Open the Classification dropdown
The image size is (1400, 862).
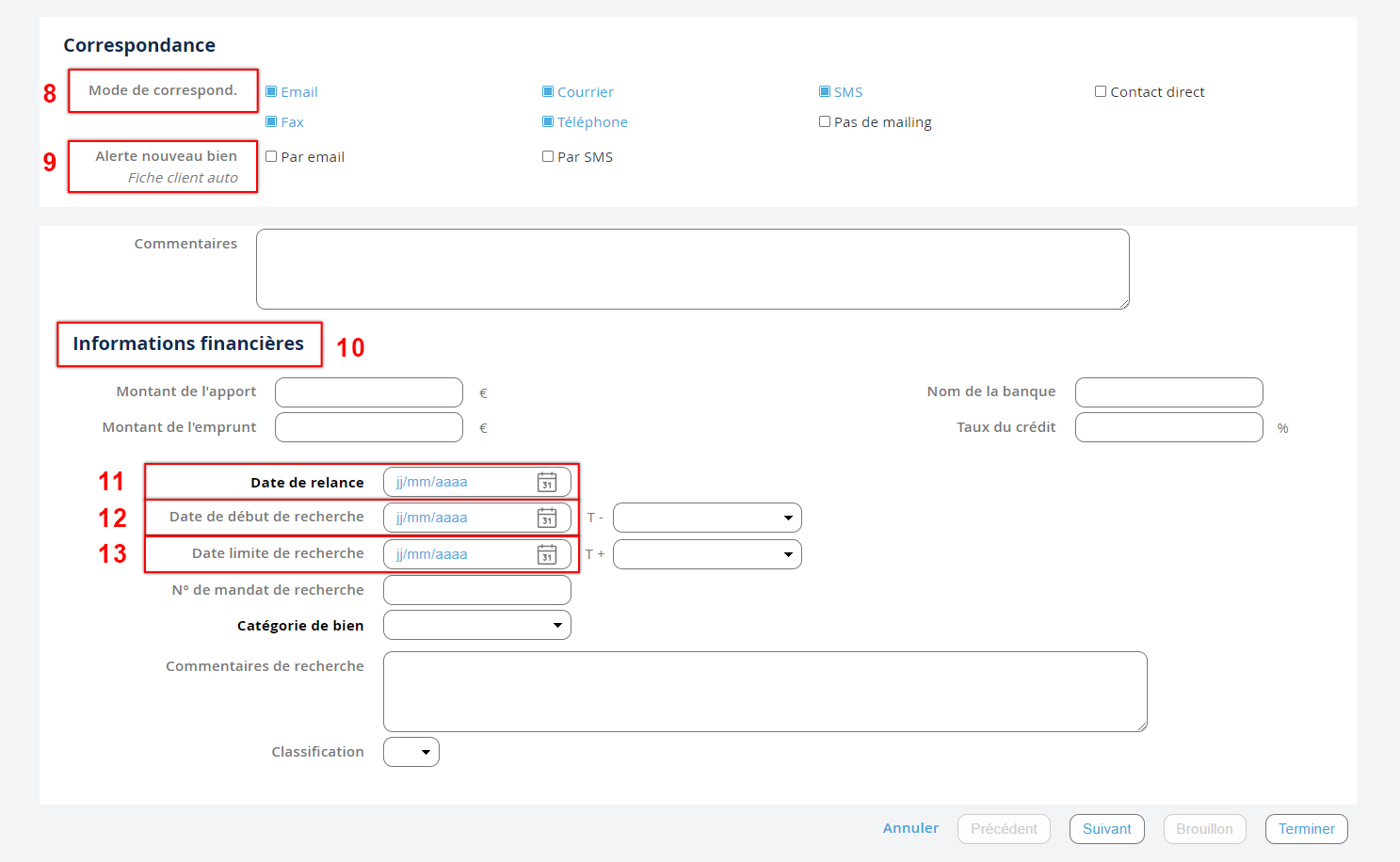(411, 752)
